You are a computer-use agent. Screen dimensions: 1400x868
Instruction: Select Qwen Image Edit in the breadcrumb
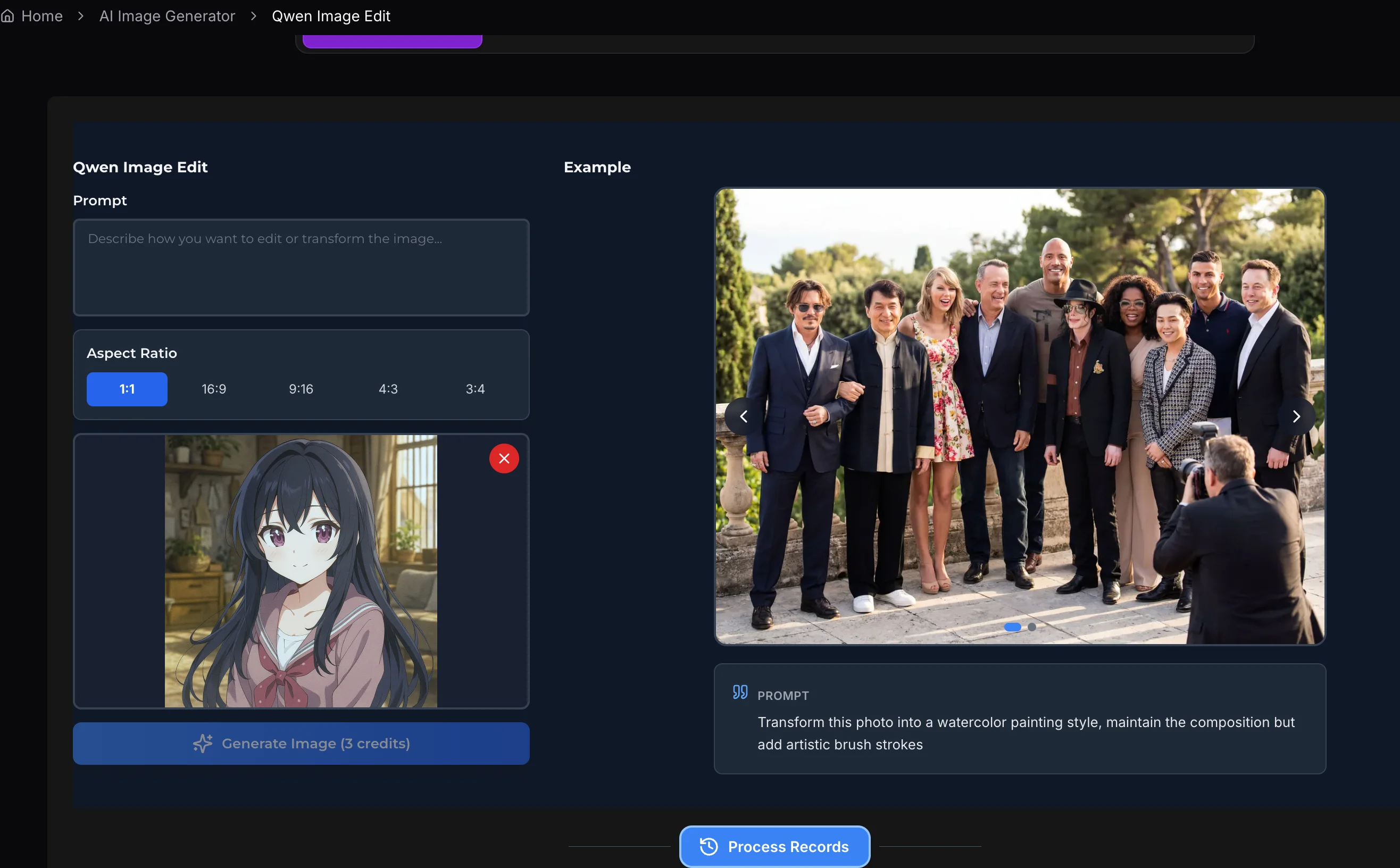tap(331, 15)
